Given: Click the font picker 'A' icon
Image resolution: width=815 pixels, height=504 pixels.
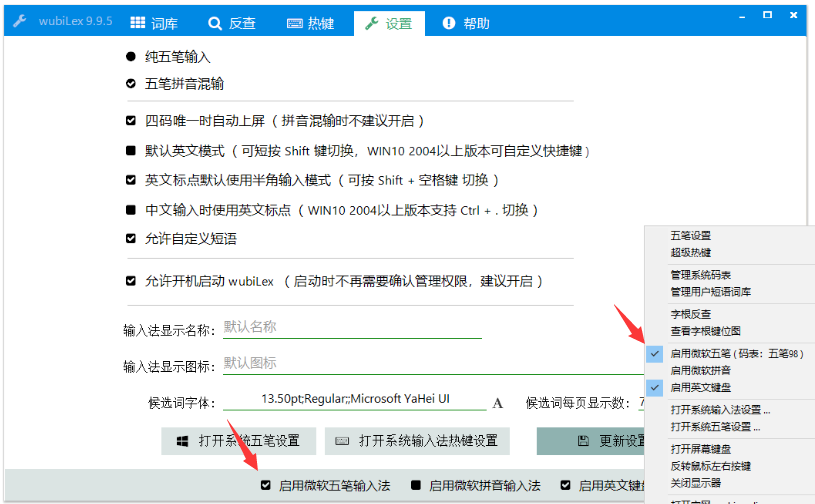Looking at the screenshot, I should click(497, 403).
